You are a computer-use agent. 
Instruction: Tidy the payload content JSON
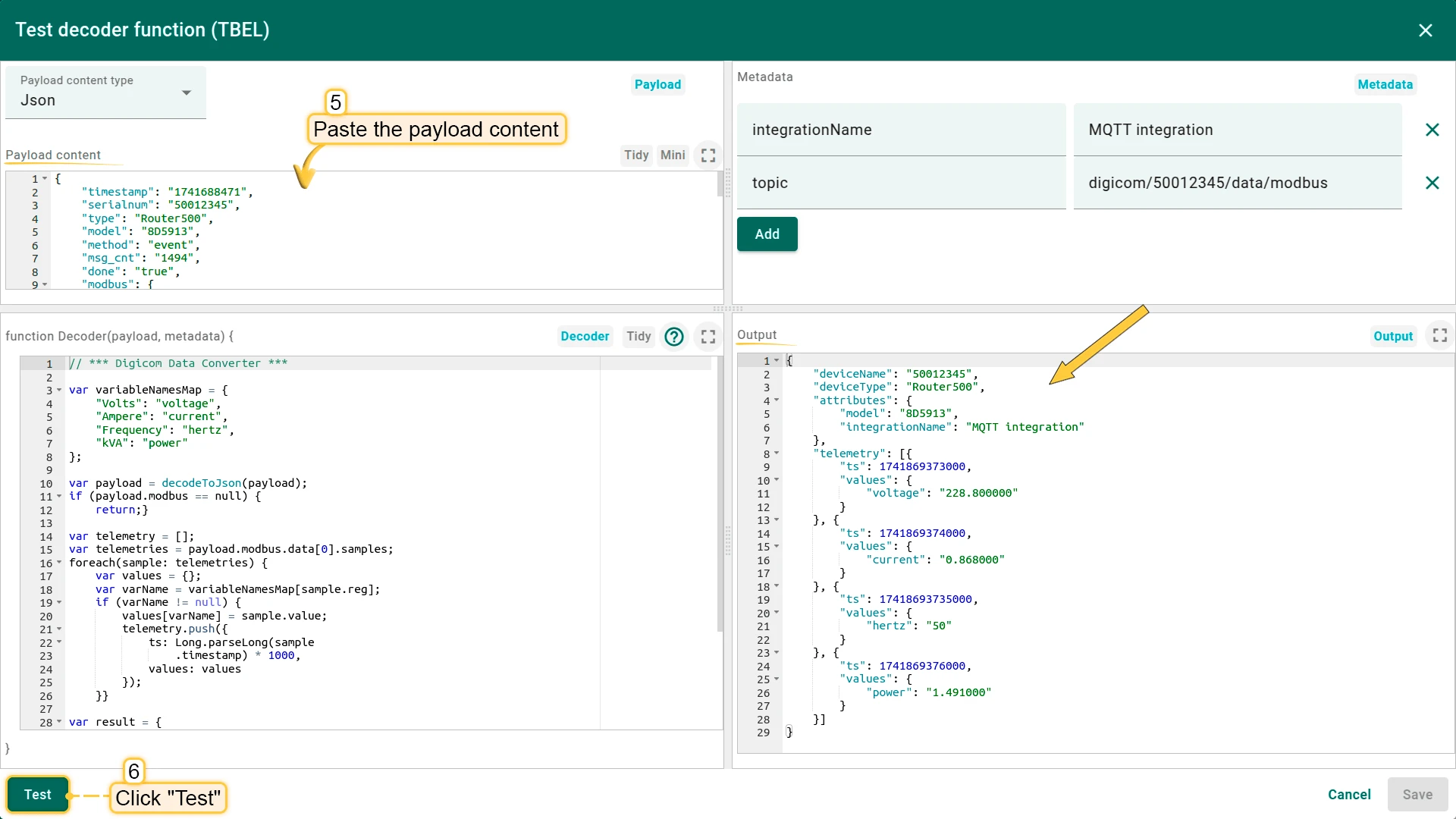click(x=636, y=155)
